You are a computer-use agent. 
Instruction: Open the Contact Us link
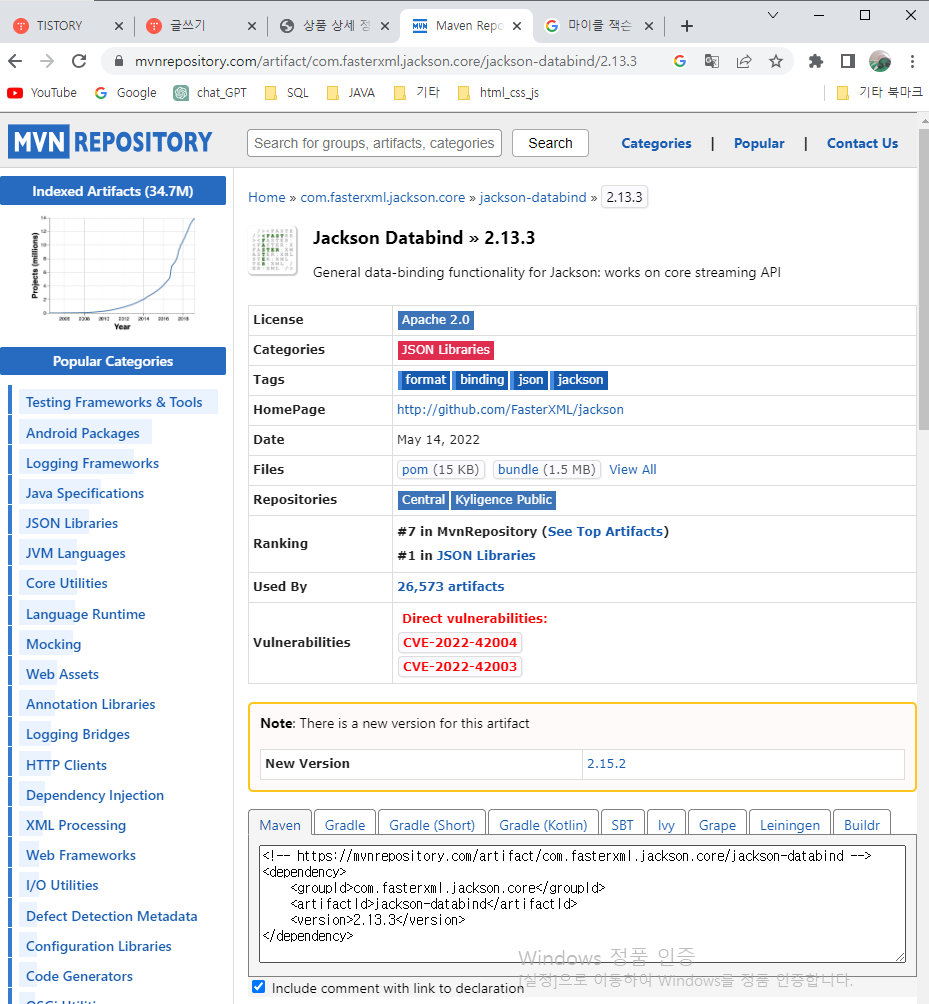pos(862,143)
